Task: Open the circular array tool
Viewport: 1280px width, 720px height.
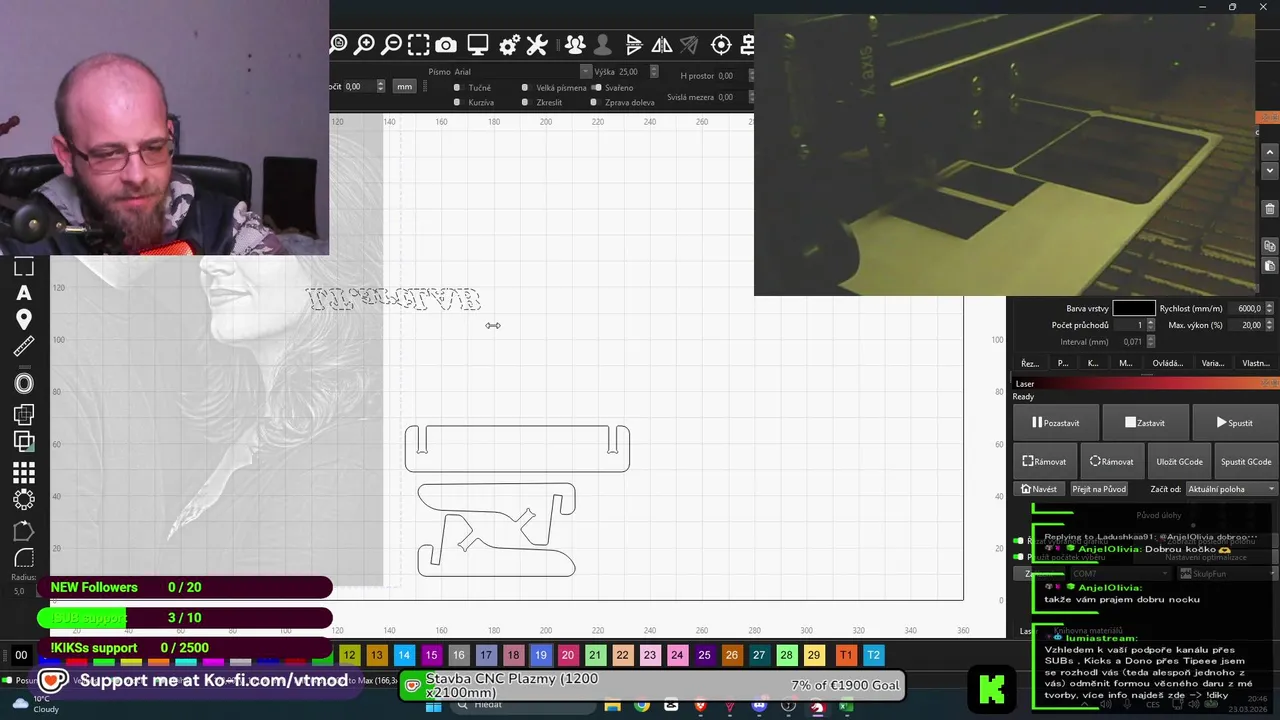Action: (24, 499)
